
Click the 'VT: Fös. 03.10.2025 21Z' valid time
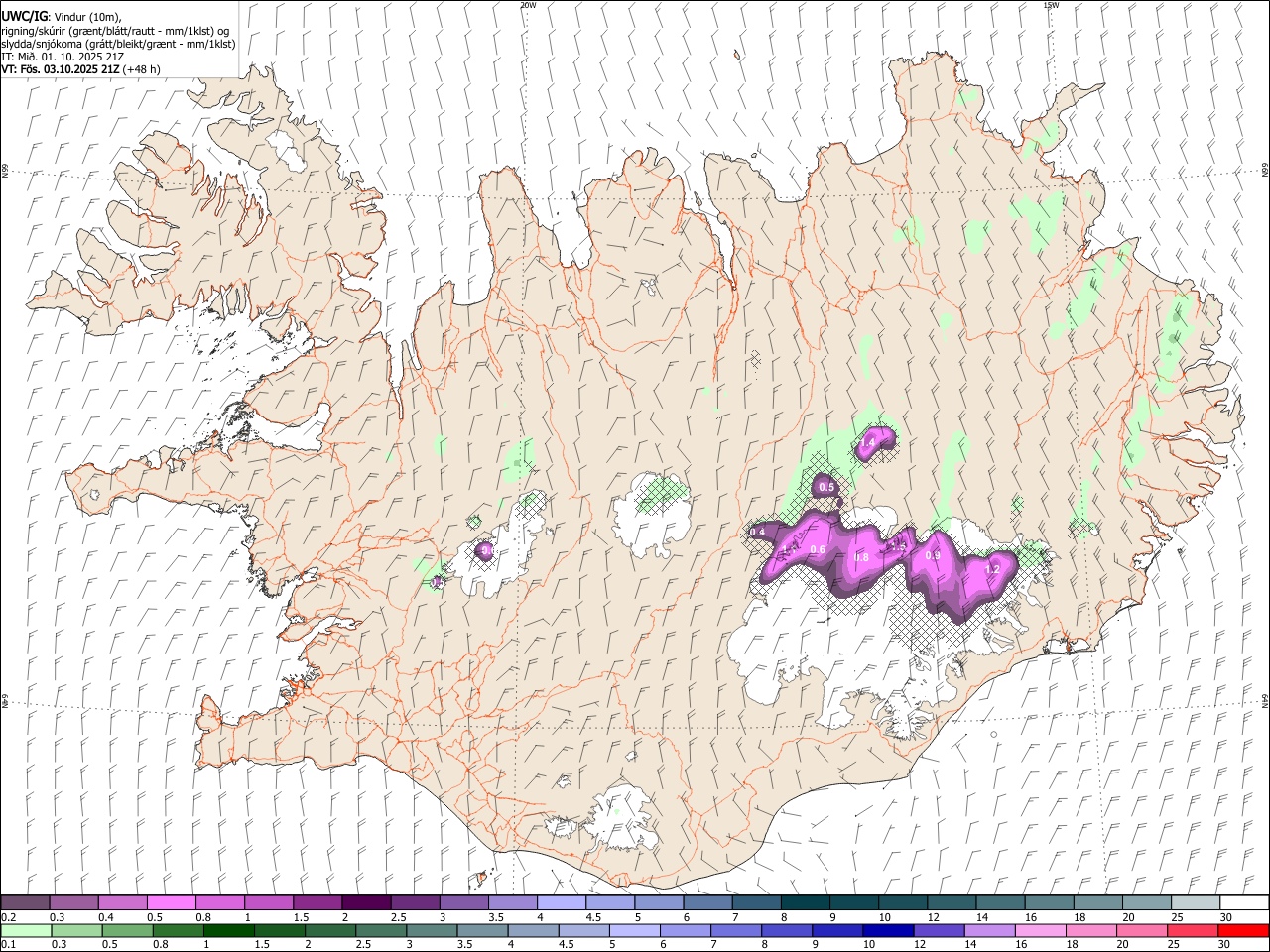[x=61, y=69]
